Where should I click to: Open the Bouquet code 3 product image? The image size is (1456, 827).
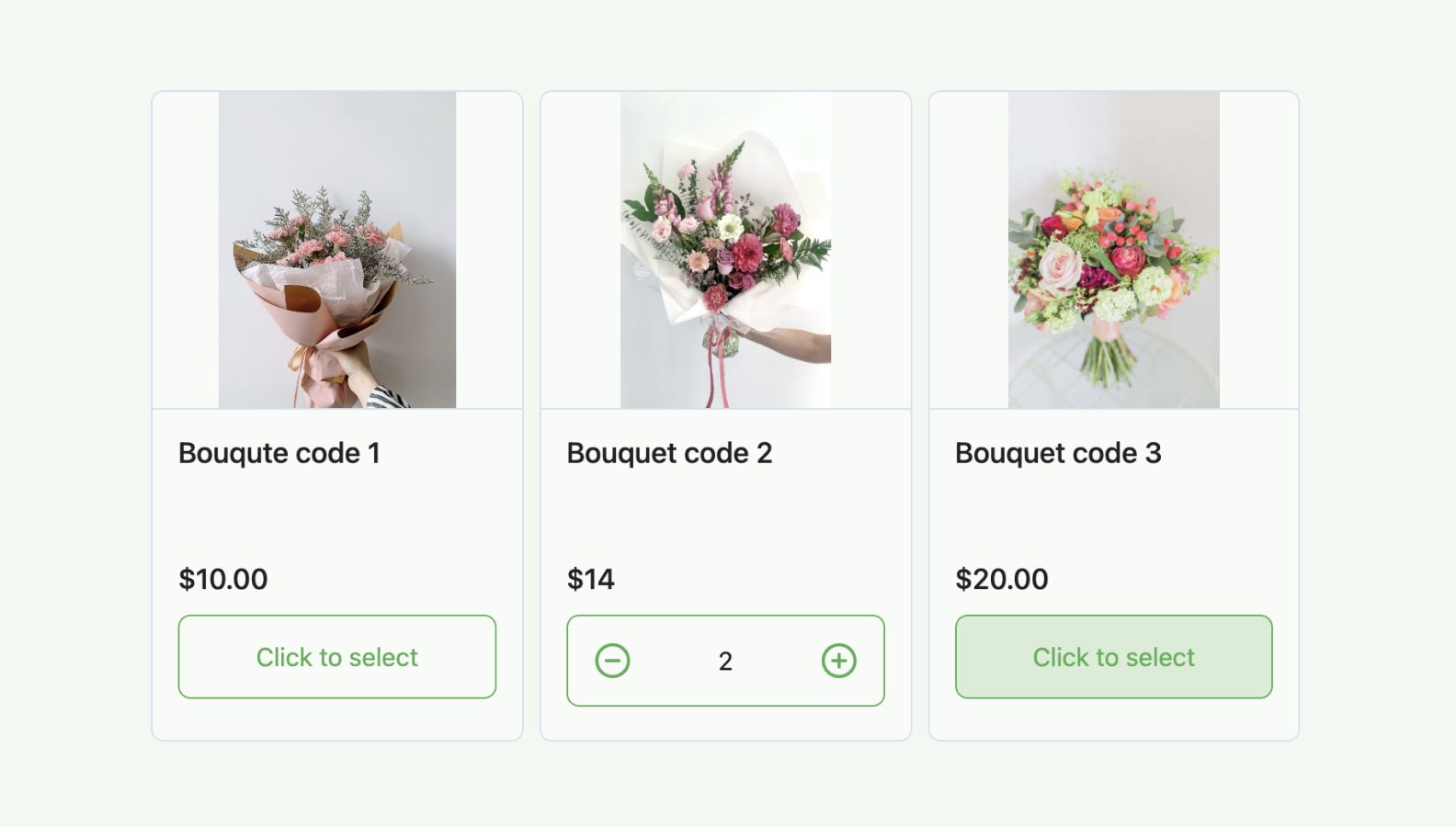coord(1113,248)
